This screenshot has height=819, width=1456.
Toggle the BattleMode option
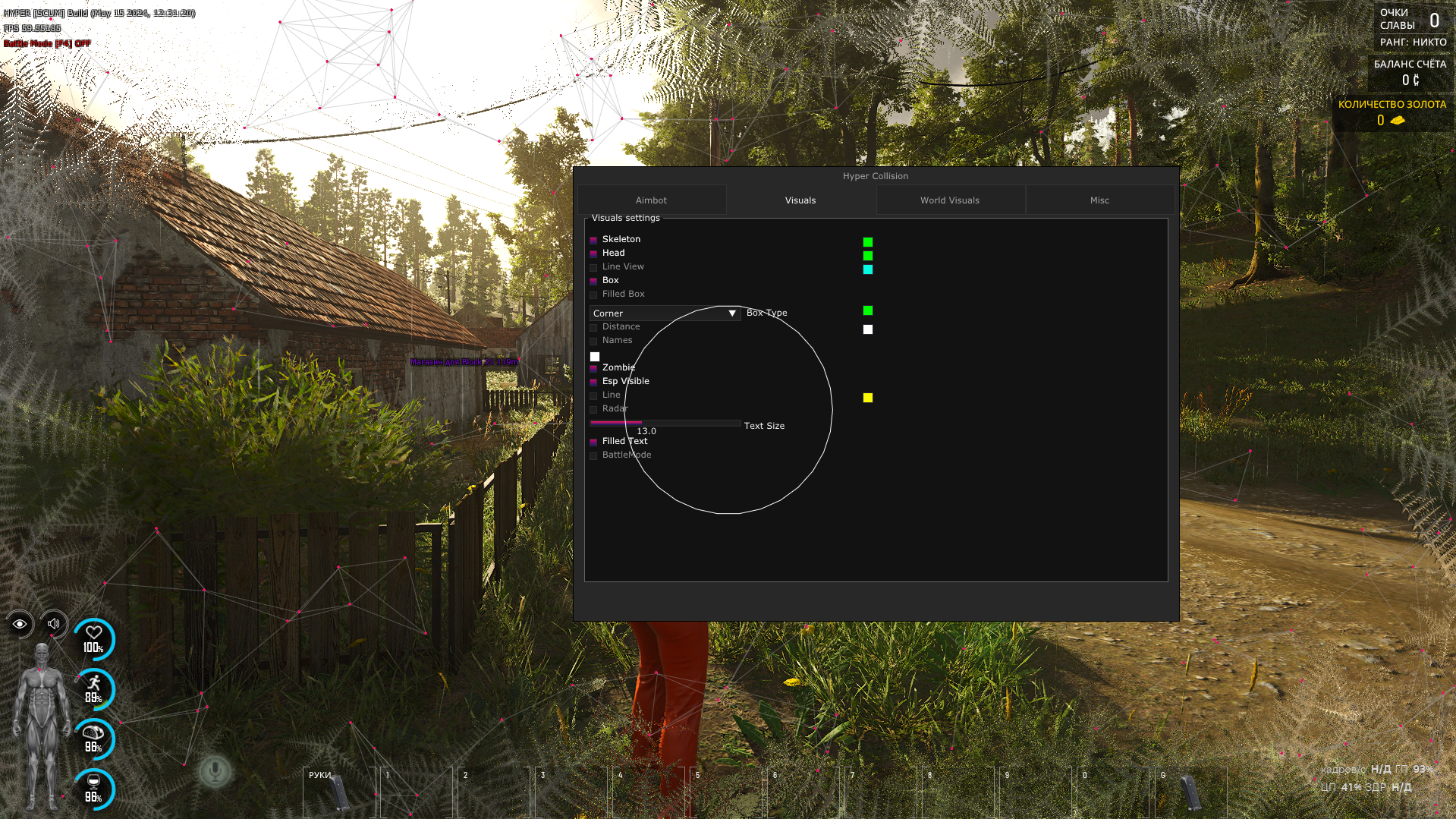(x=593, y=455)
